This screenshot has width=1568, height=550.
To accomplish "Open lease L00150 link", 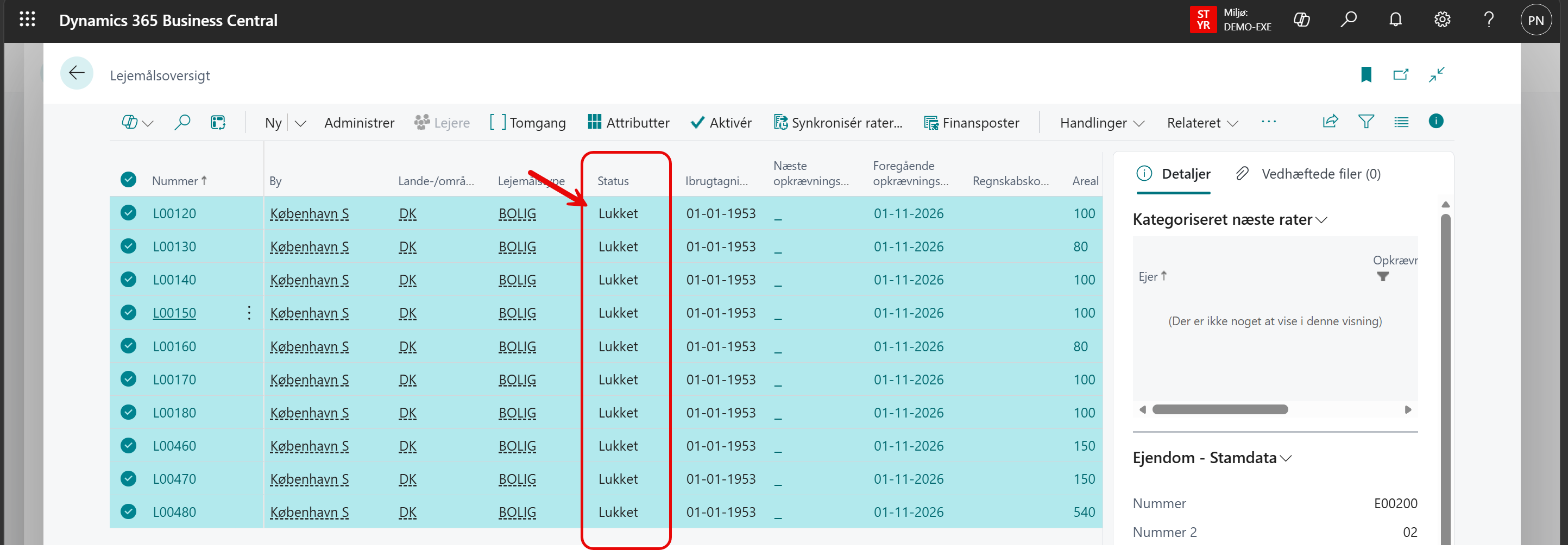I will (174, 313).
